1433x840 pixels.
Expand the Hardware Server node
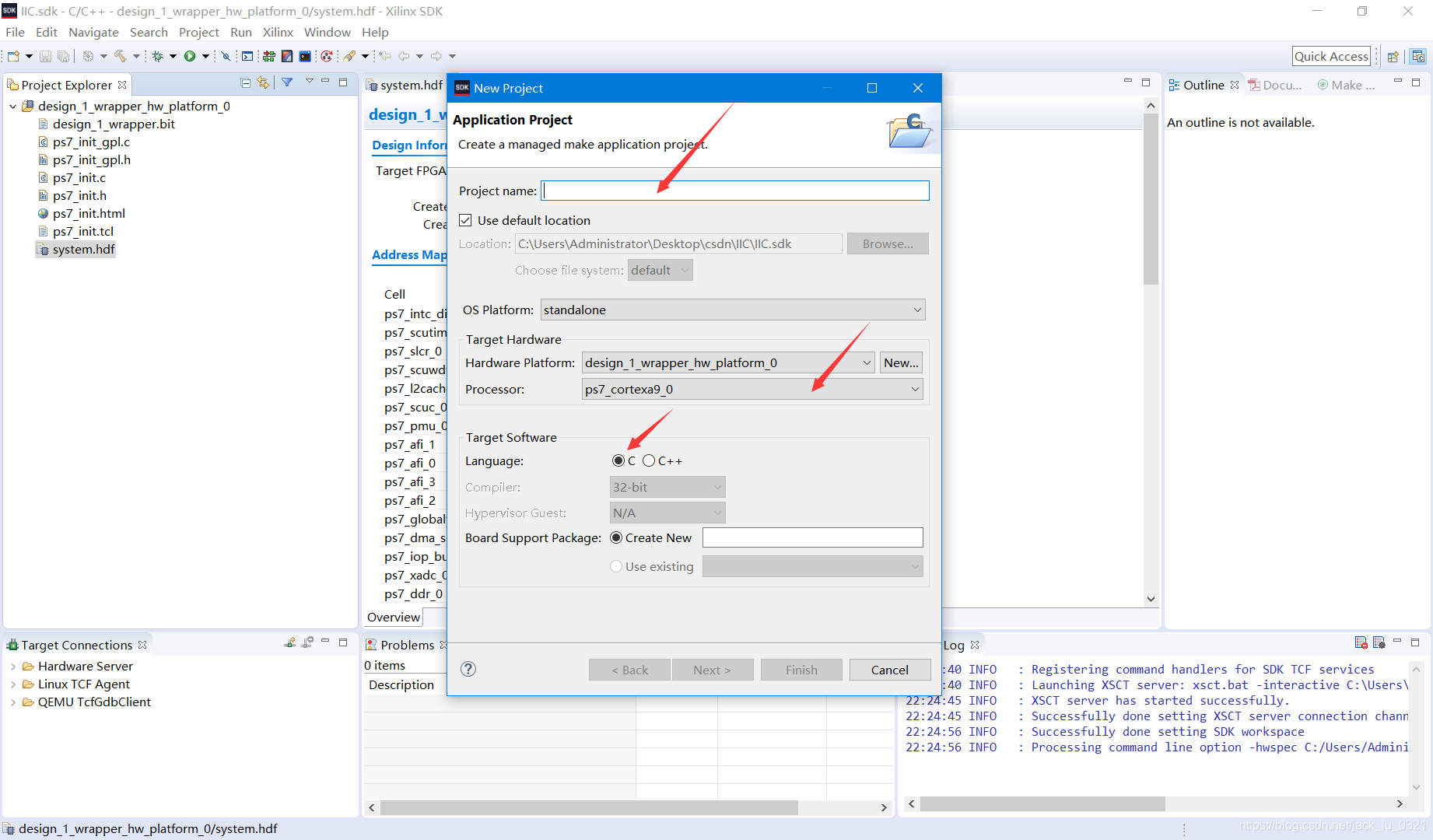[13, 667]
